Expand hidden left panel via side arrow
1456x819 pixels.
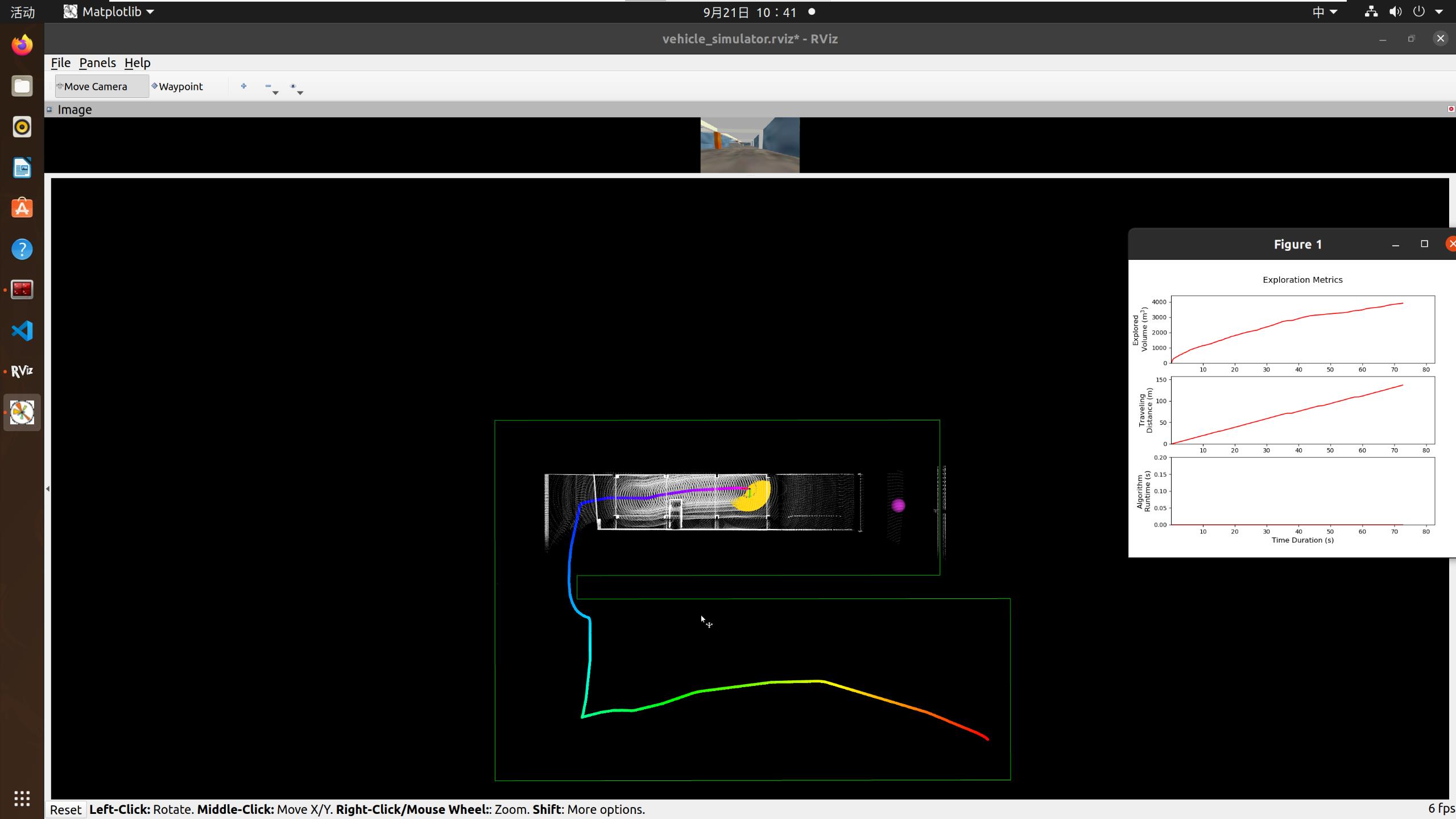click(48, 489)
